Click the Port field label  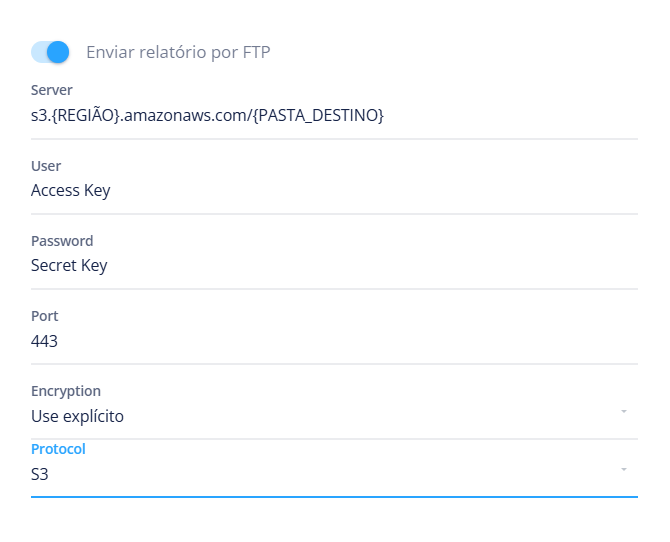tap(45, 316)
